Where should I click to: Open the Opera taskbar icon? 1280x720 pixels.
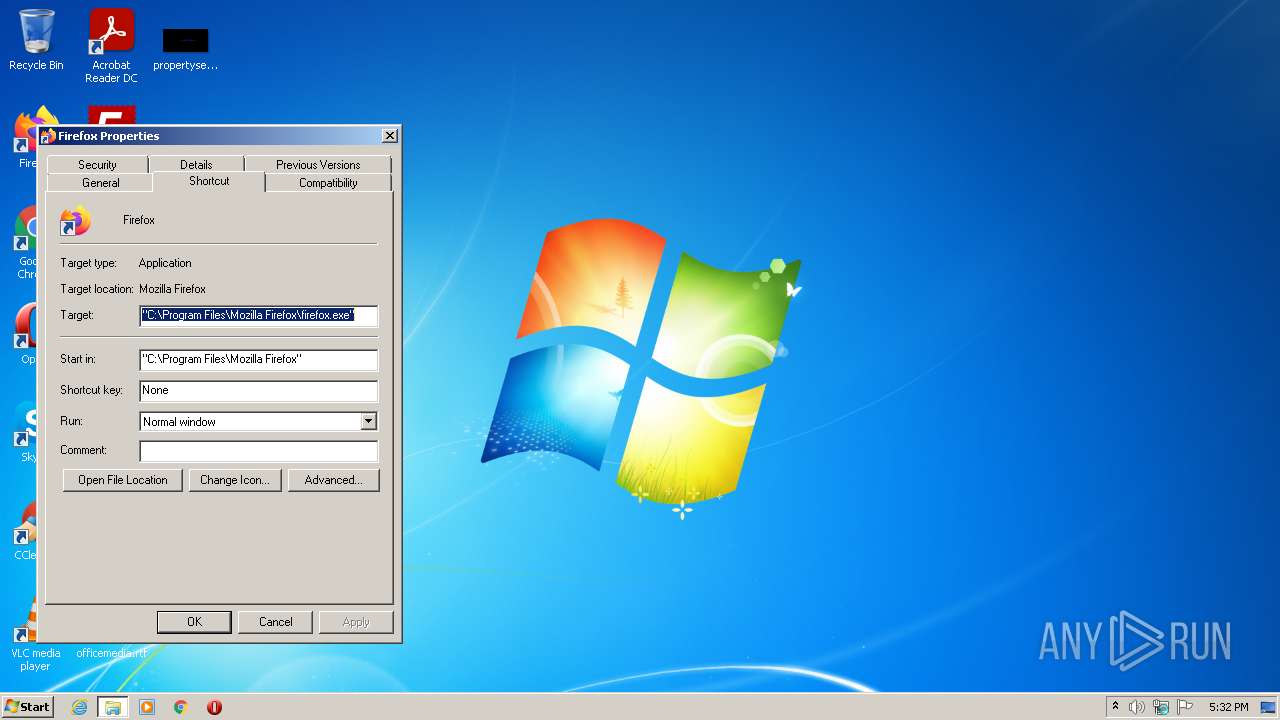(x=214, y=707)
